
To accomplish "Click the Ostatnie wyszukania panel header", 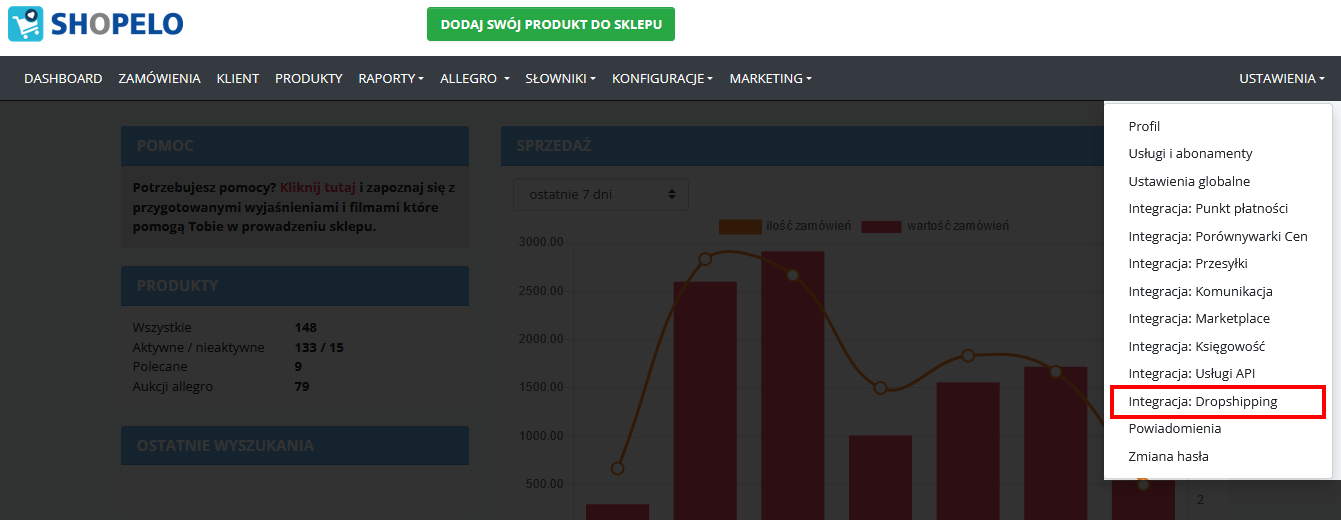I will [x=295, y=446].
